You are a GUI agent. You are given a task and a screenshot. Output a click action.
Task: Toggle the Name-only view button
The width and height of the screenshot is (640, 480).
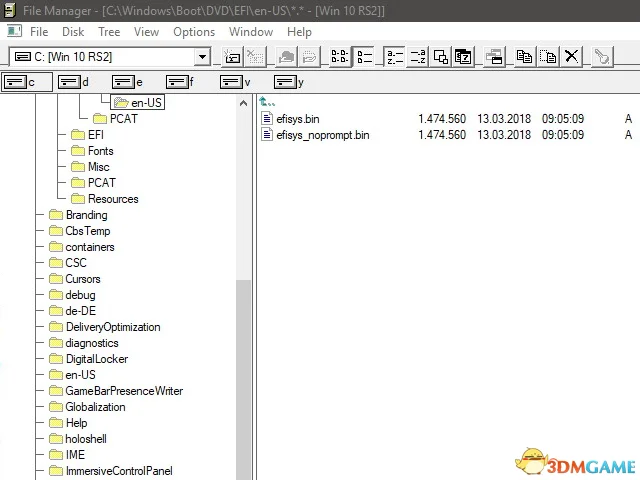[x=340, y=57]
